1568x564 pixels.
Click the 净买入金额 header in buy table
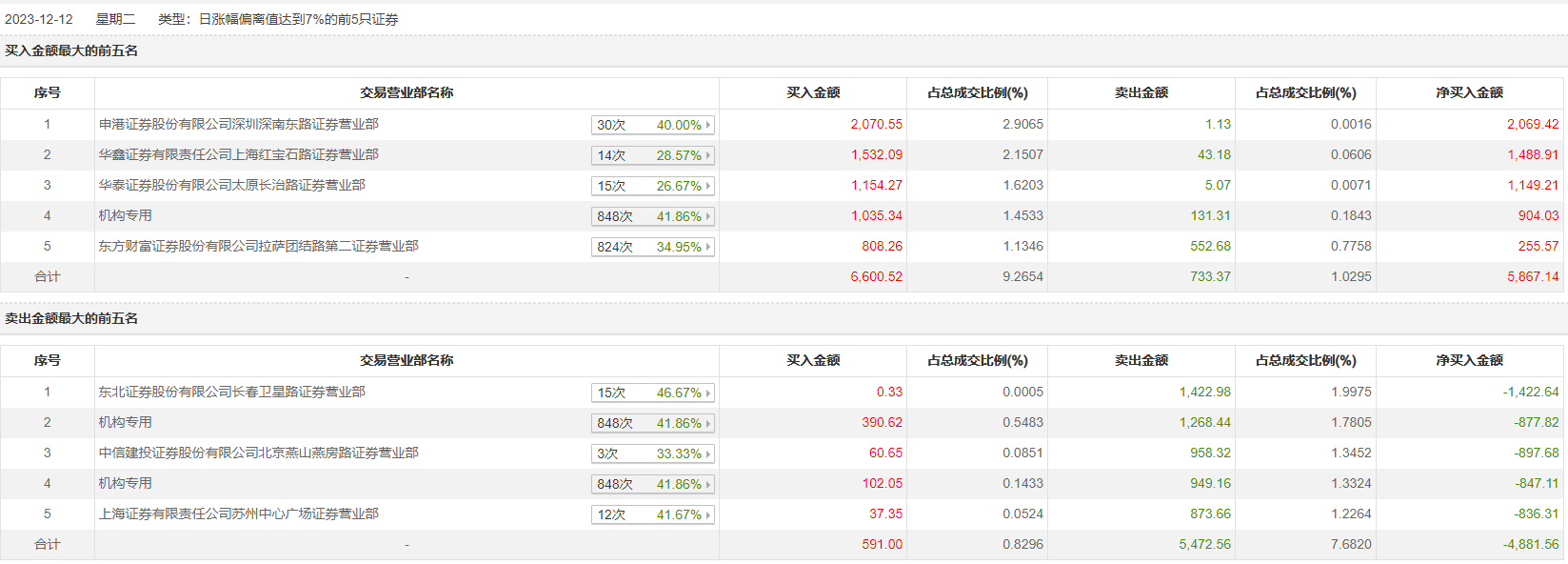coord(1469,92)
